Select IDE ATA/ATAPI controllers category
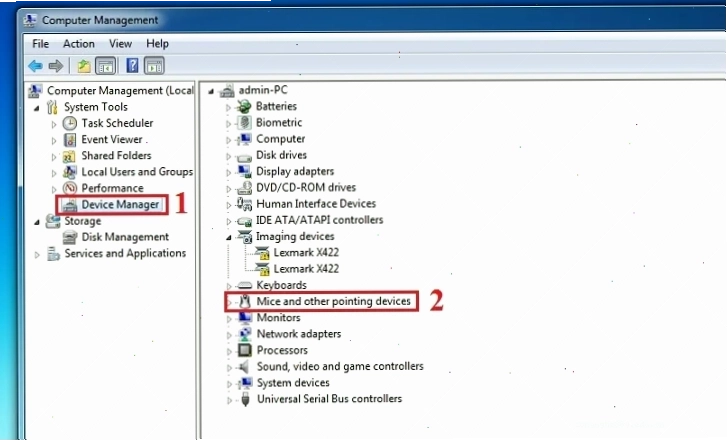The width and height of the screenshot is (727, 441). (319, 220)
